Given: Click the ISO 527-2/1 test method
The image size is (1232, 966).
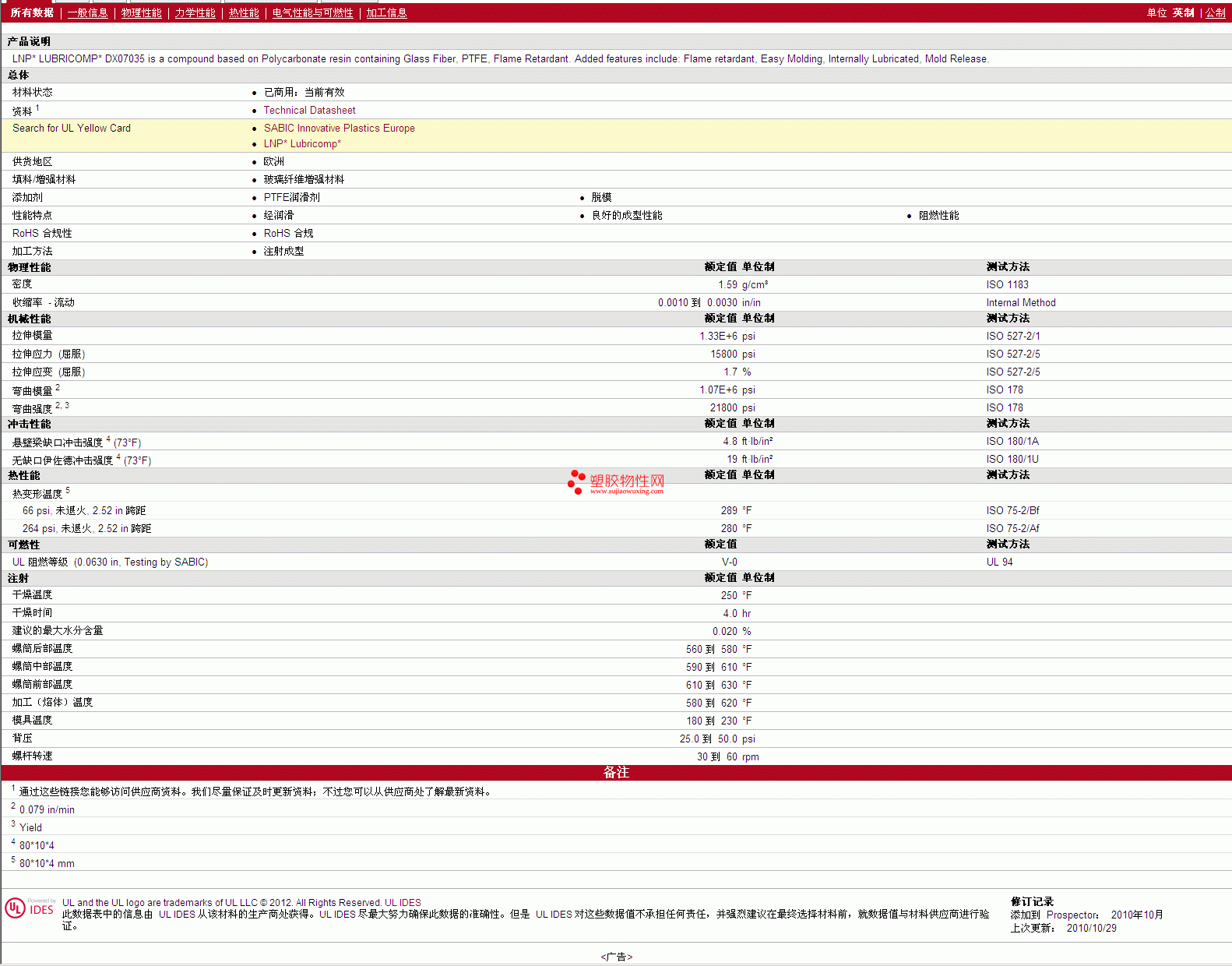Looking at the screenshot, I should coord(1012,337).
